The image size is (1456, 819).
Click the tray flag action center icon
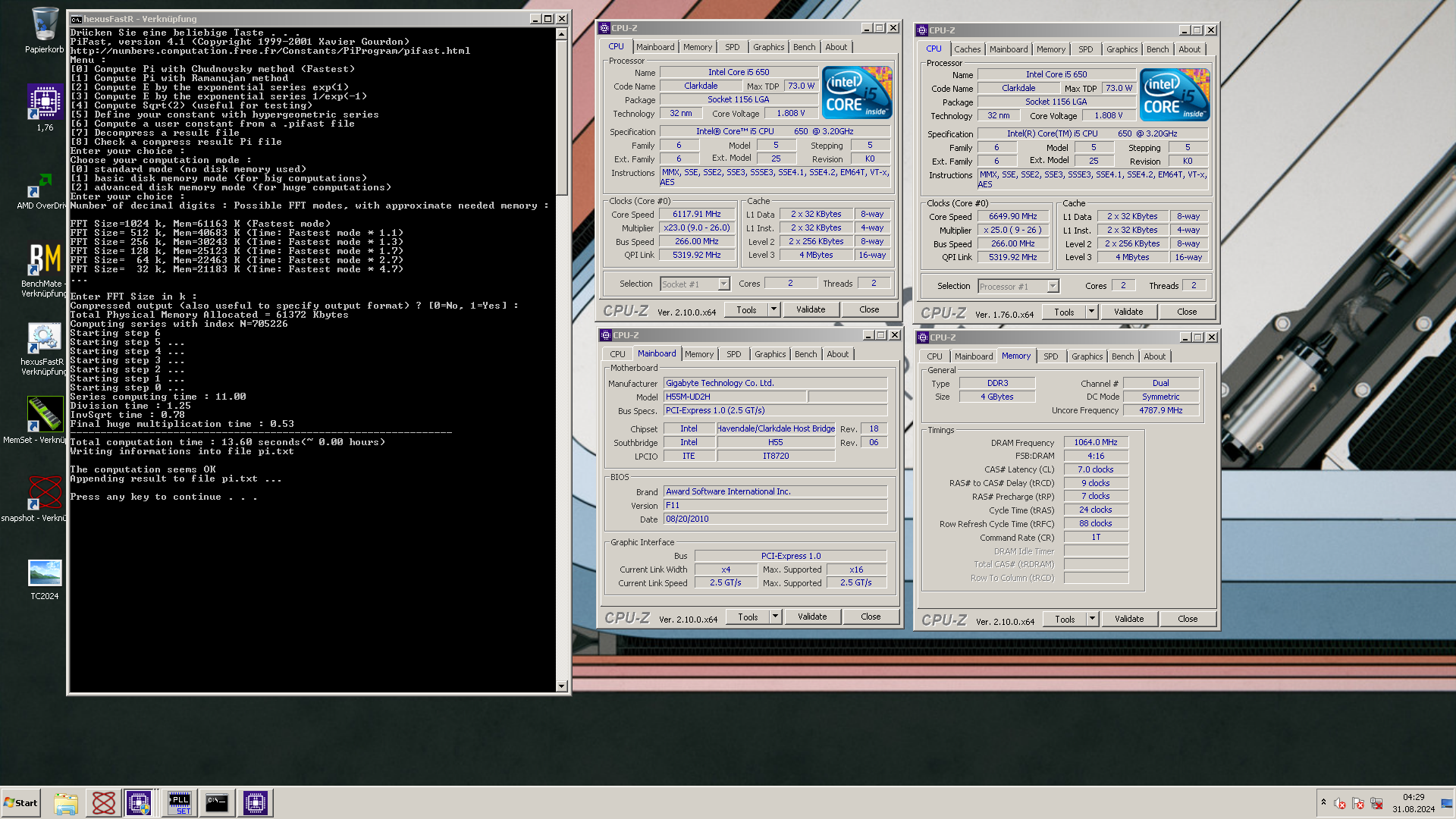point(1358,803)
